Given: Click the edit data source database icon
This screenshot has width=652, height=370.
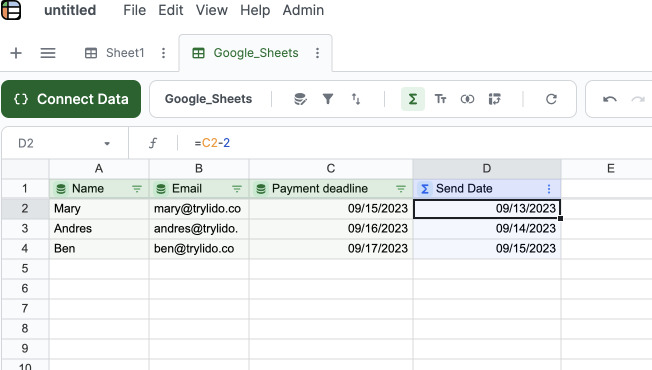Looking at the screenshot, I should pos(300,99).
